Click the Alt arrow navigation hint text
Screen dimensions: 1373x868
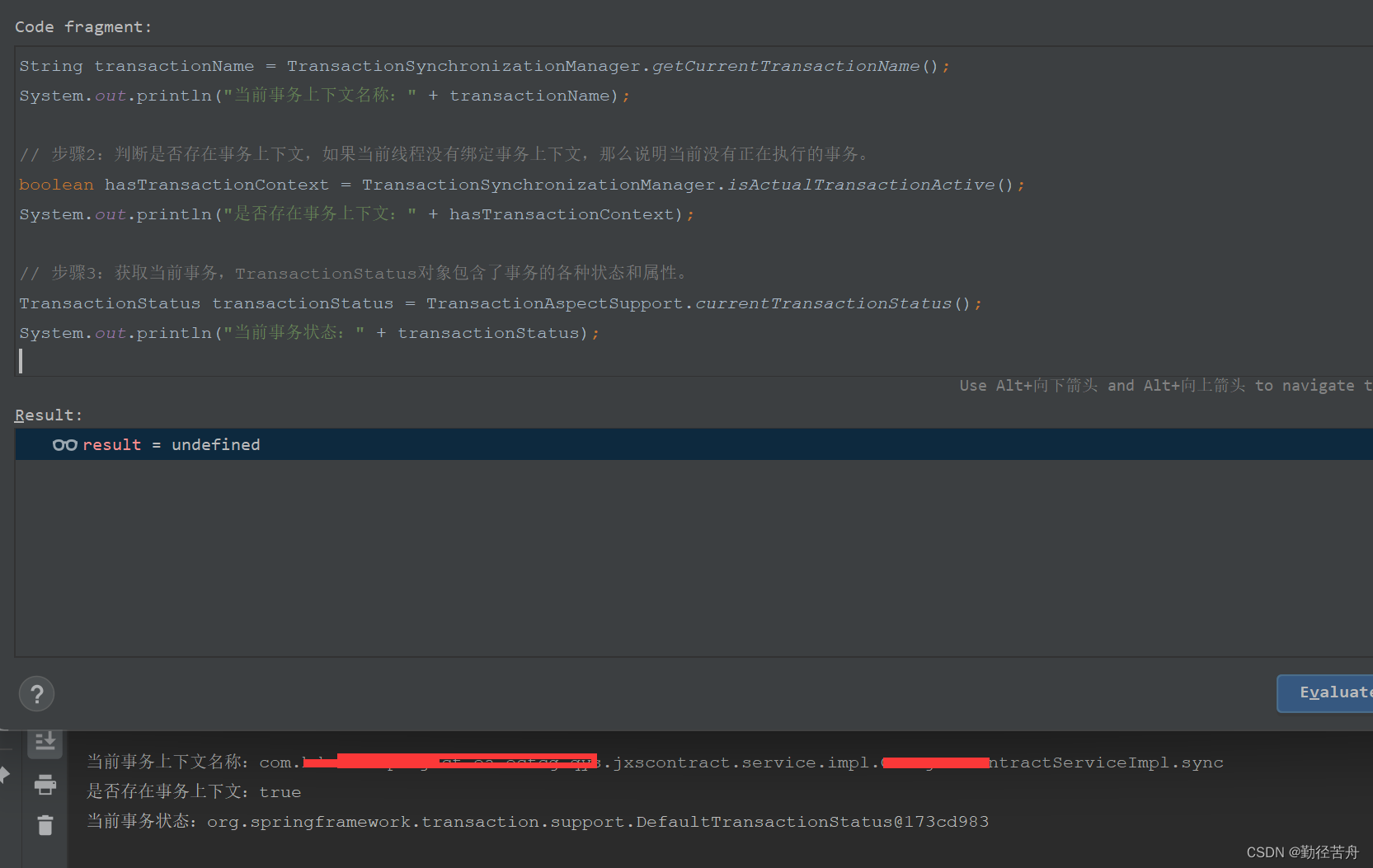[x=1166, y=386]
